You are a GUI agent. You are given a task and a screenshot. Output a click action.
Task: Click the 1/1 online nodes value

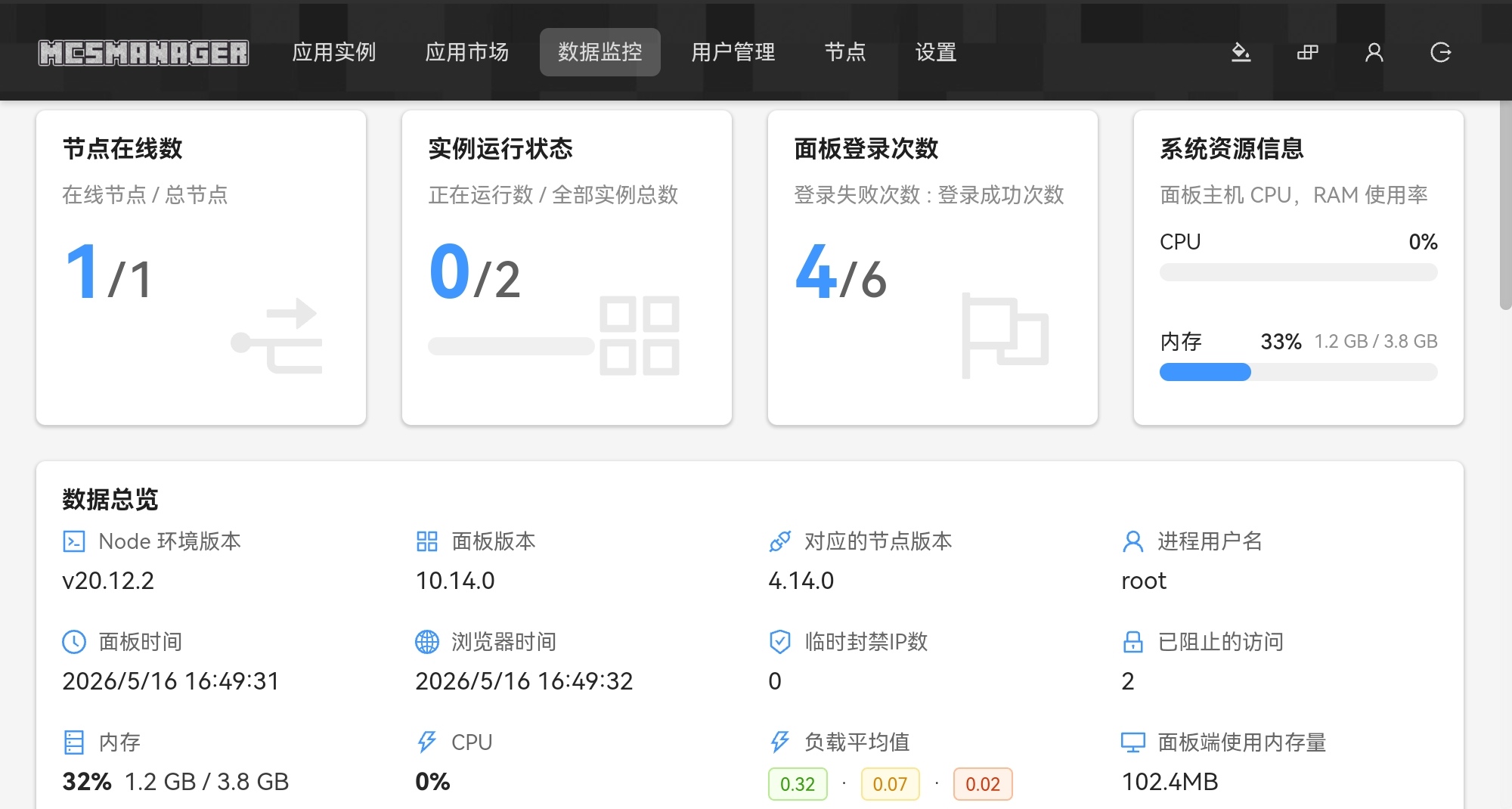pyautogui.click(x=110, y=272)
